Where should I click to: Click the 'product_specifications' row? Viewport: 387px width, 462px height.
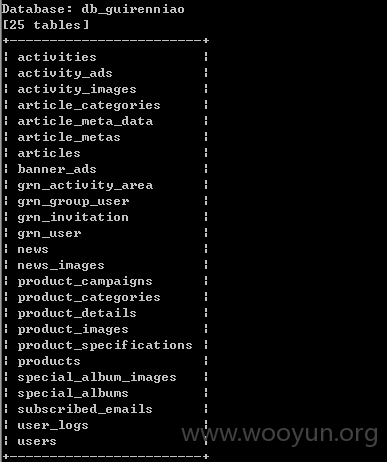105,345
